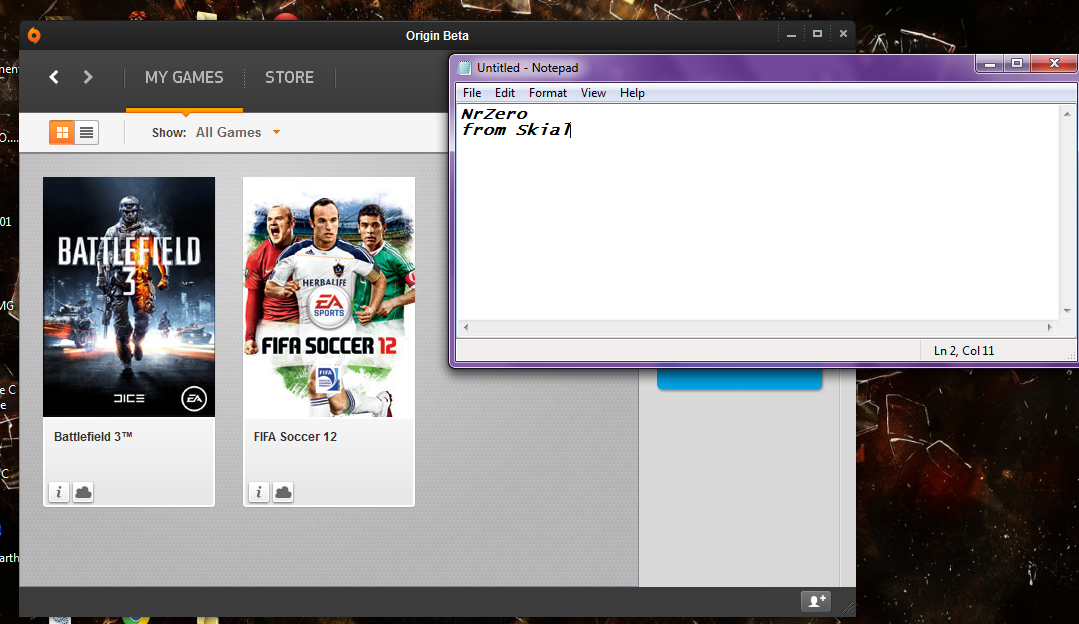Go forward with right arrow in Origin

pyautogui.click(x=87, y=77)
